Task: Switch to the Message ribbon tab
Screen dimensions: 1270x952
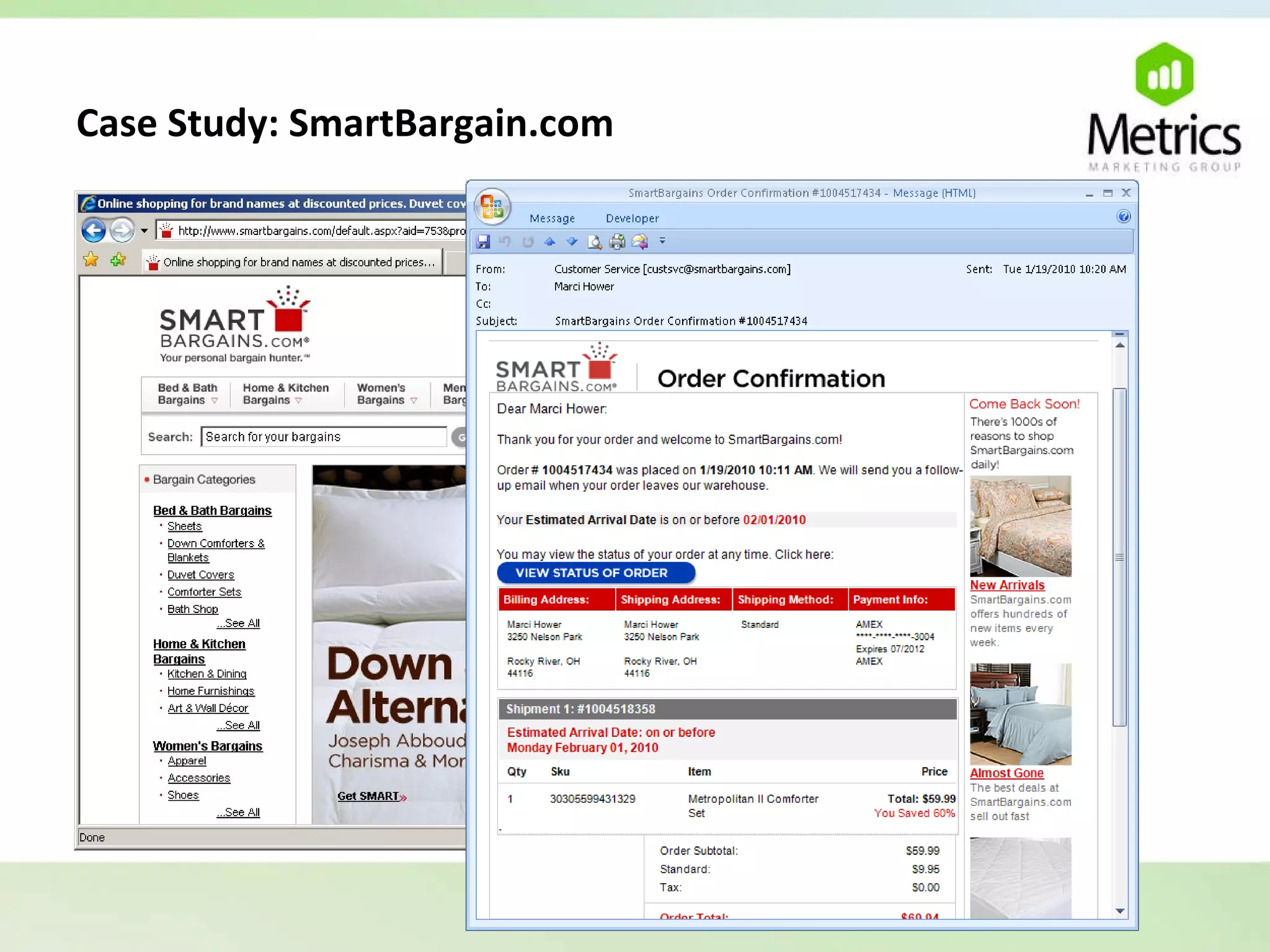Action: coord(552,218)
